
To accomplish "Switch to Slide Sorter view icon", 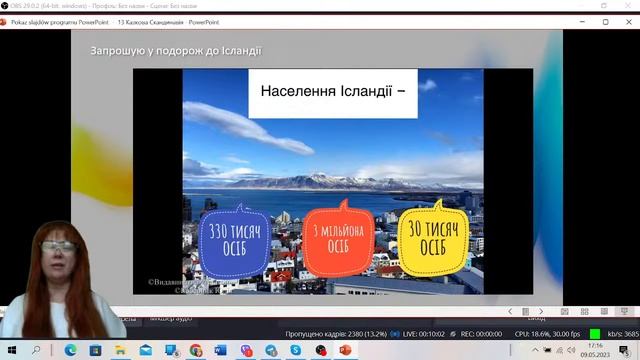I will (584, 311).
